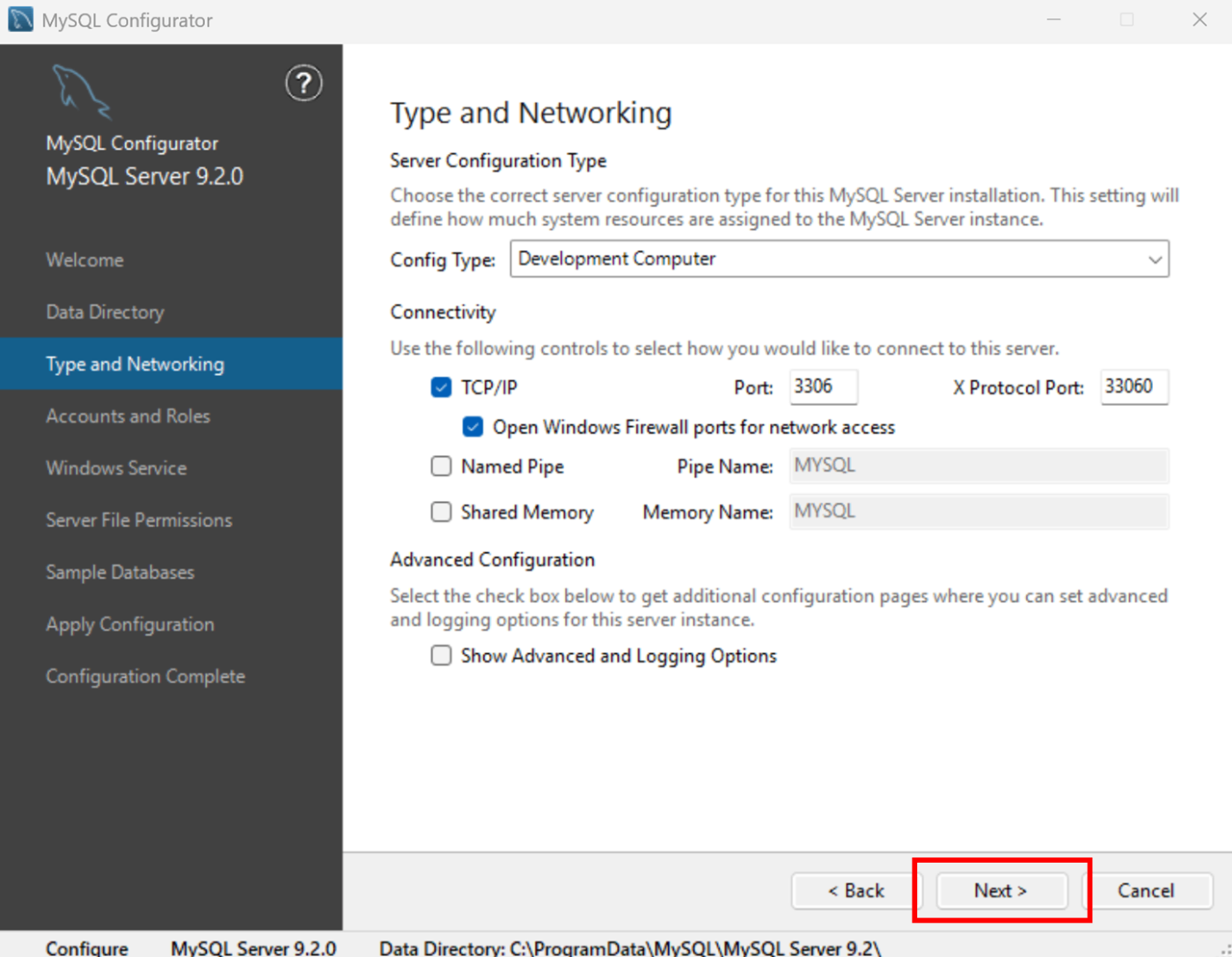This screenshot has height=957, width=1232.
Task: Click the Next button
Action: coord(1001,890)
